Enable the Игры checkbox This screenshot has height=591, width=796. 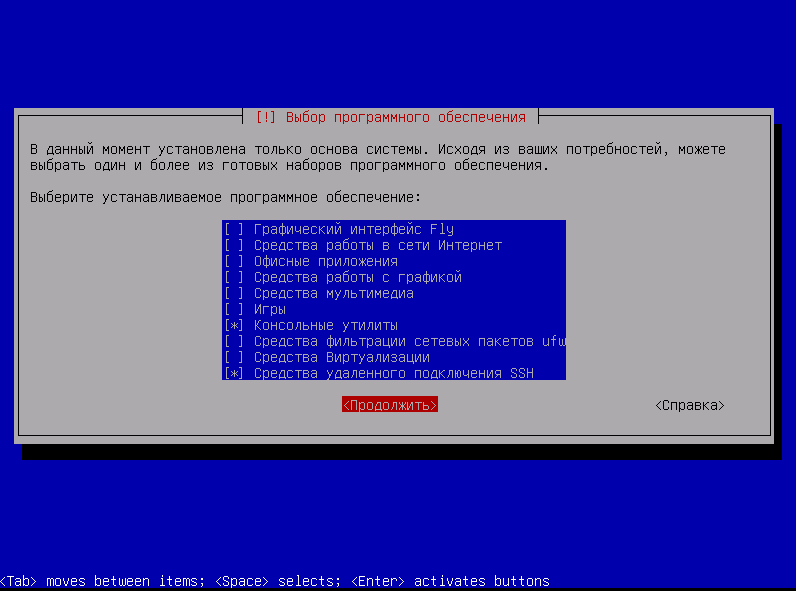[x=234, y=310]
